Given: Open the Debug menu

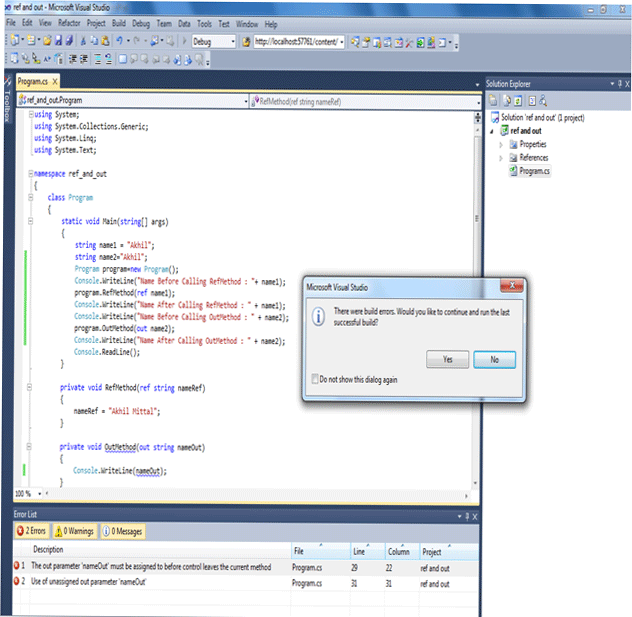Looking at the screenshot, I should click(x=141, y=24).
